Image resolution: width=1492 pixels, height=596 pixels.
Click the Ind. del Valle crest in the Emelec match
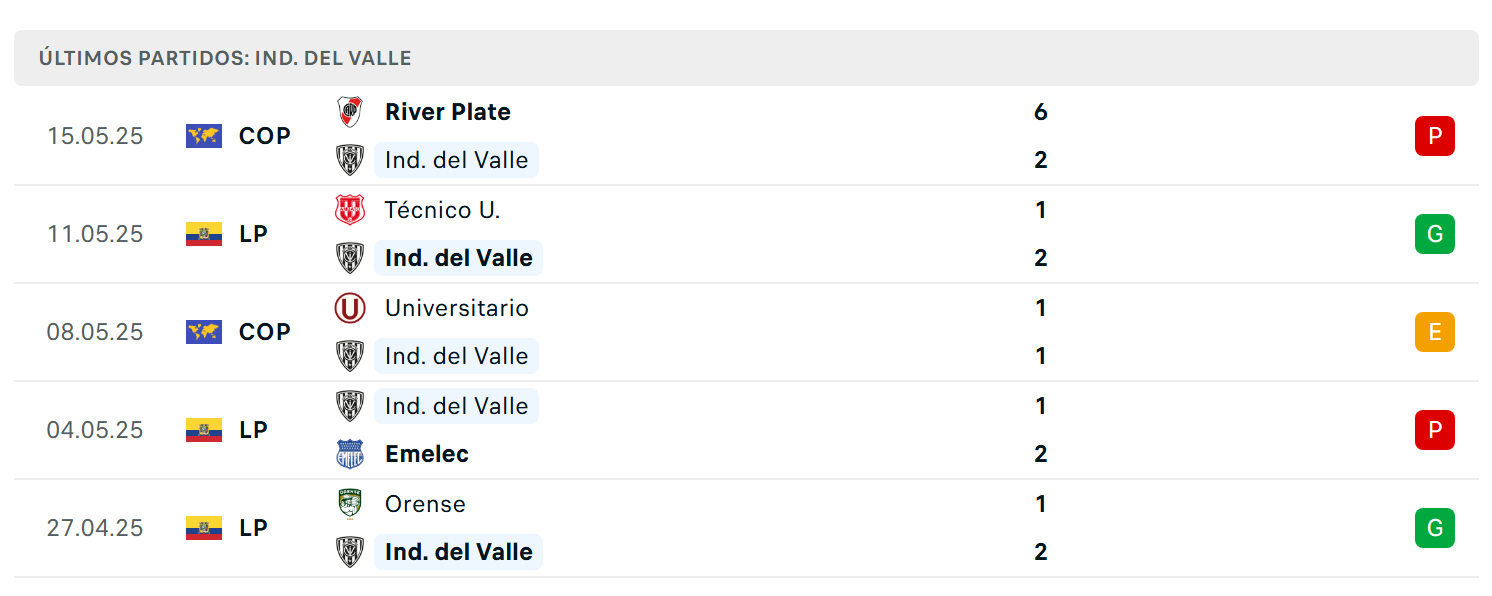tap(349, 406)
